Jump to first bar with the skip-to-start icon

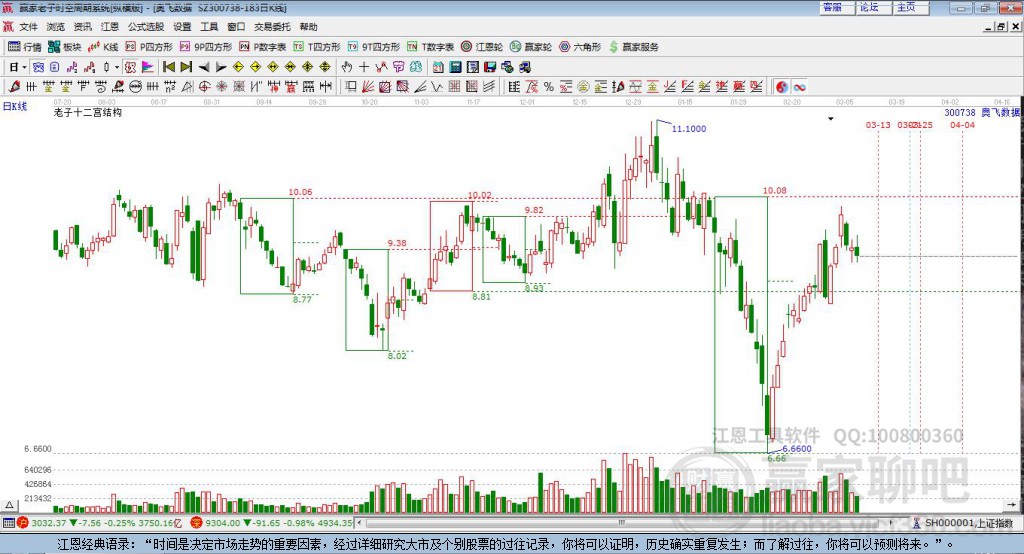point(169,67)
